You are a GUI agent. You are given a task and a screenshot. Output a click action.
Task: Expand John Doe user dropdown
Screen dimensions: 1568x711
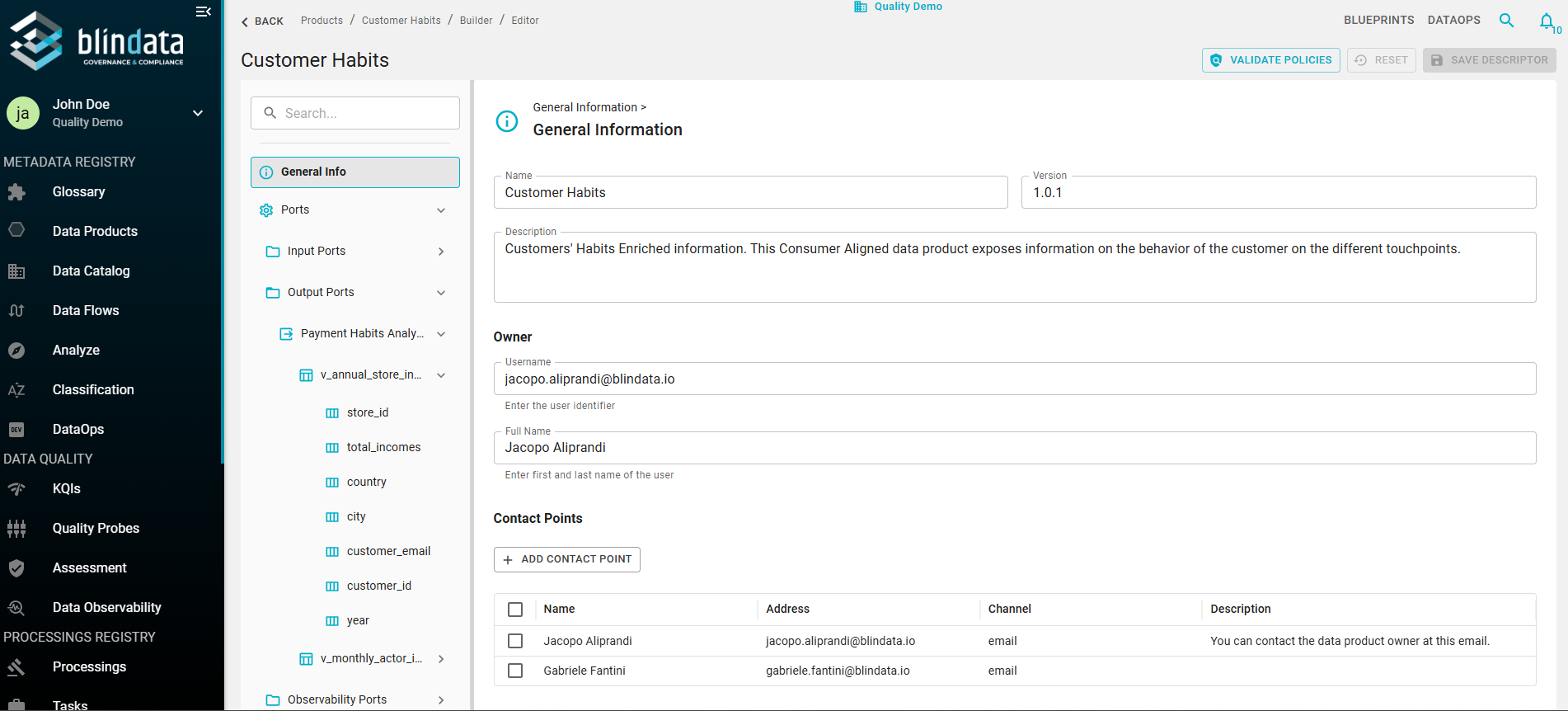tap(198, 113)
